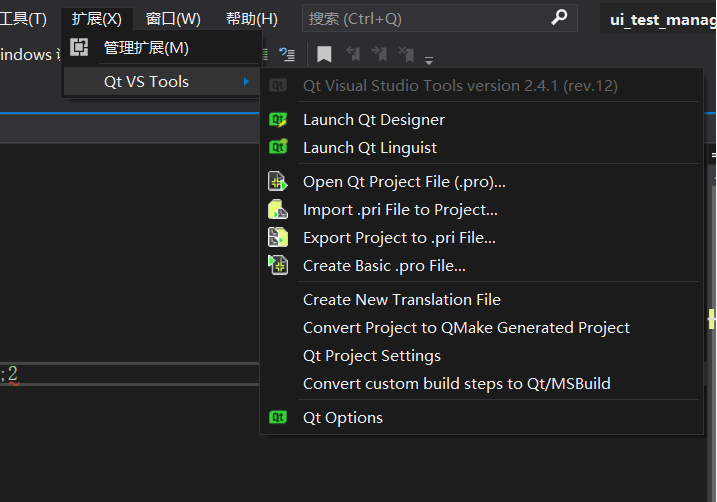Image resolution: width=717 pixels, height=502 pixels.
Task: Go to next bookmark
Action: (x=379, y=54)
